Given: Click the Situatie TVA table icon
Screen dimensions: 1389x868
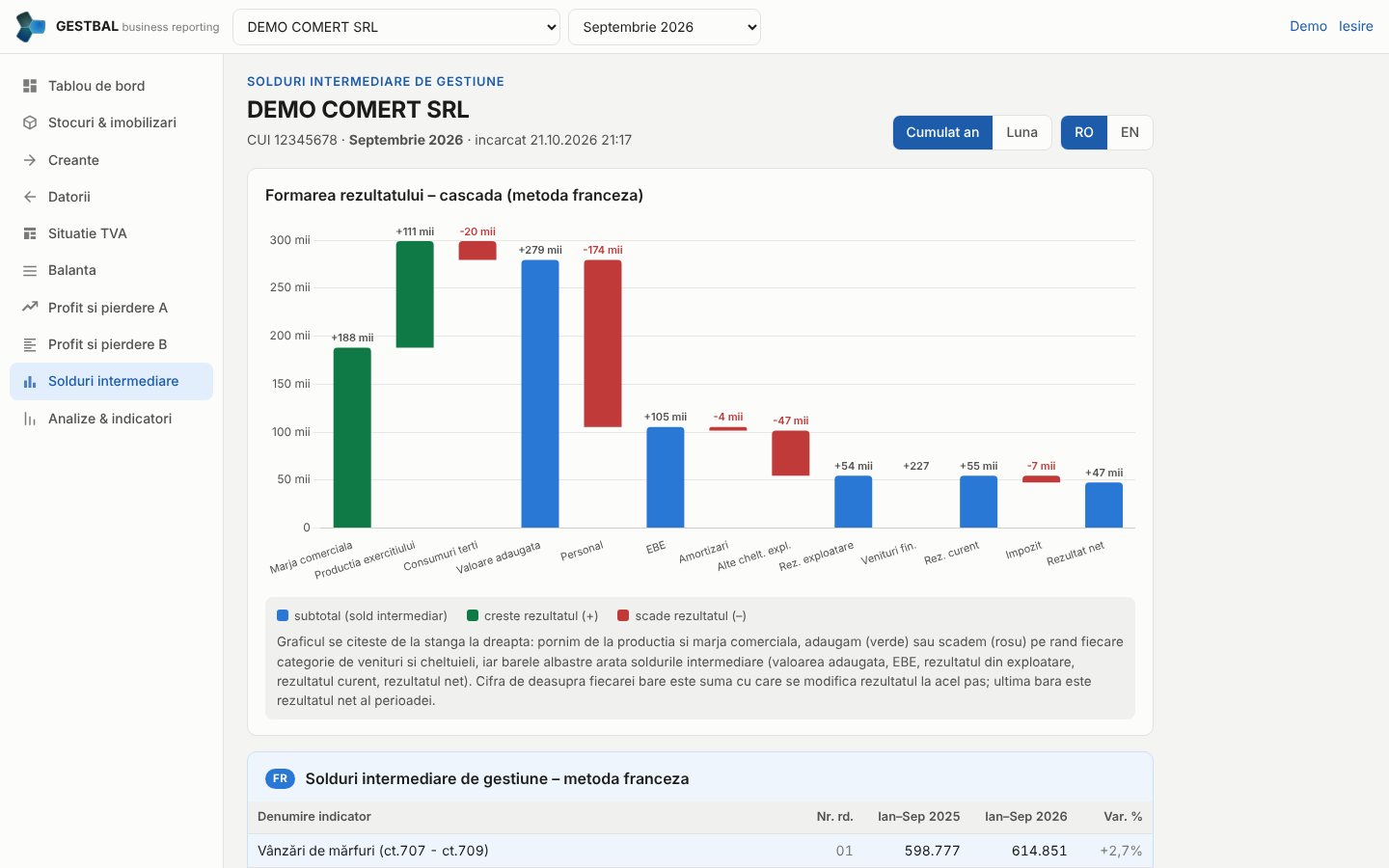Looking at the screenshot, I should [x=30, y=233].
